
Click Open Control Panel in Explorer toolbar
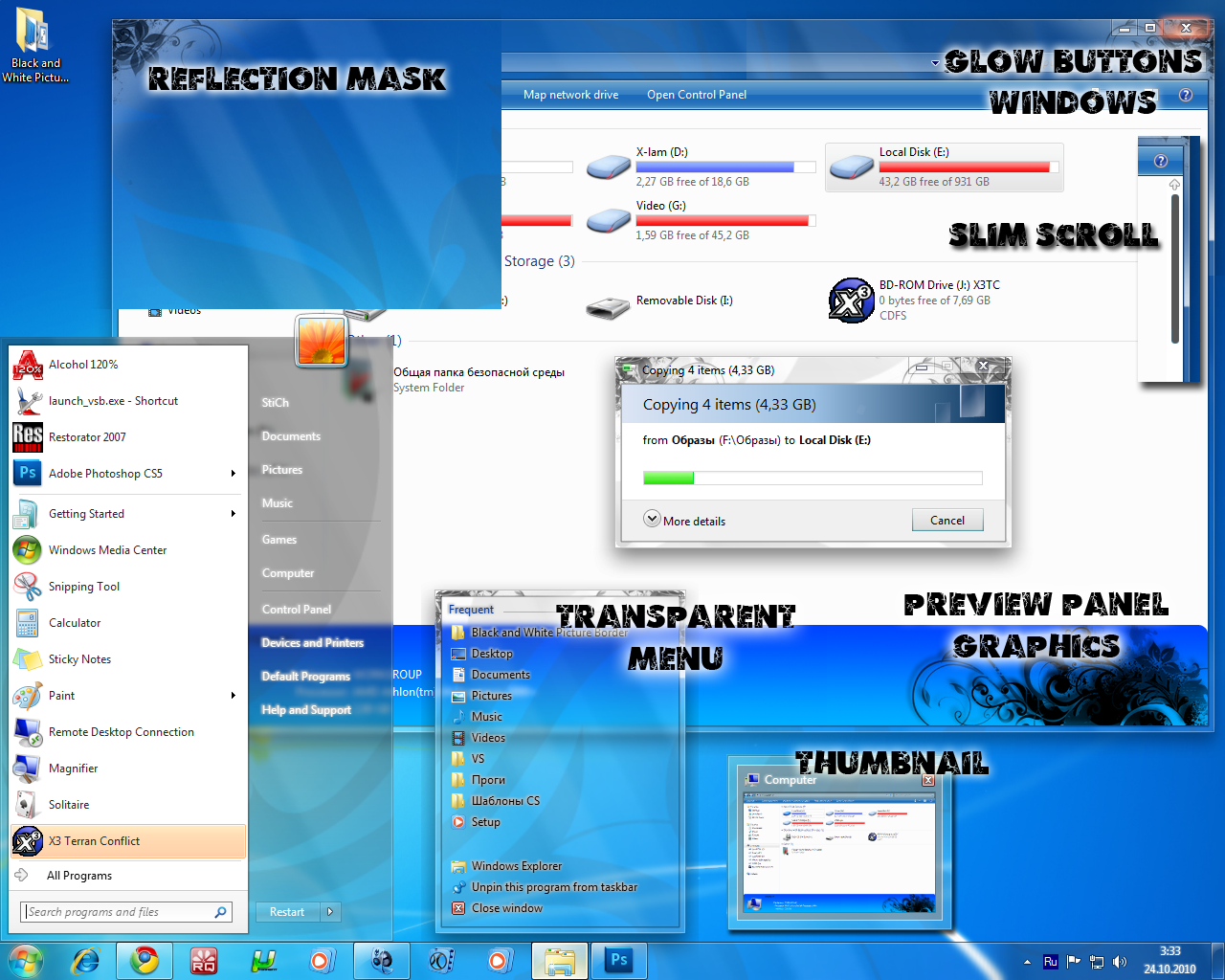(x=697, y=95)
